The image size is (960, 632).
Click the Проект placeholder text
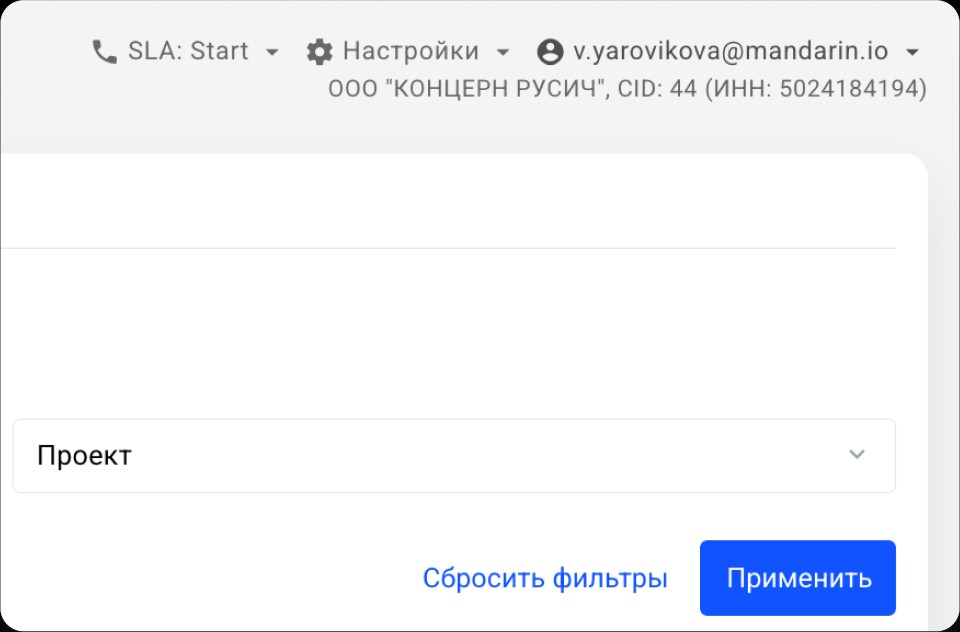[x=84, y=456]
